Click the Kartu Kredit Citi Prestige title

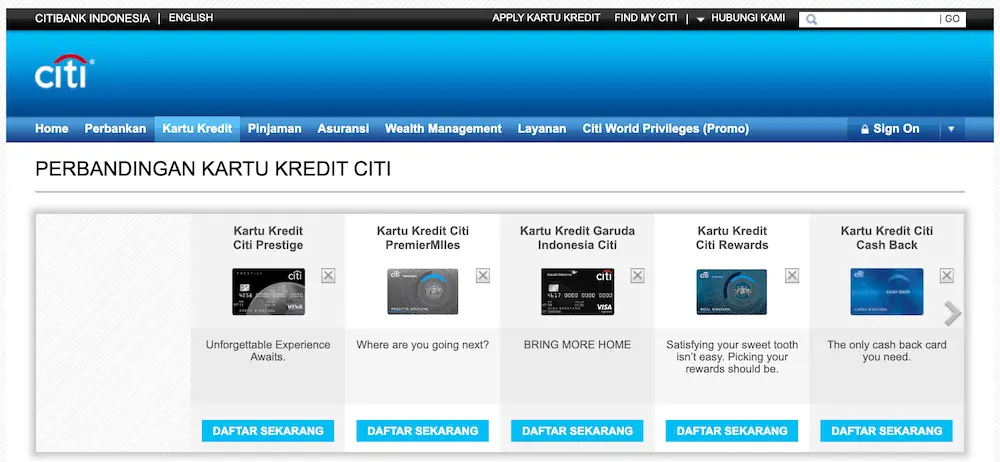coord(268,238)
